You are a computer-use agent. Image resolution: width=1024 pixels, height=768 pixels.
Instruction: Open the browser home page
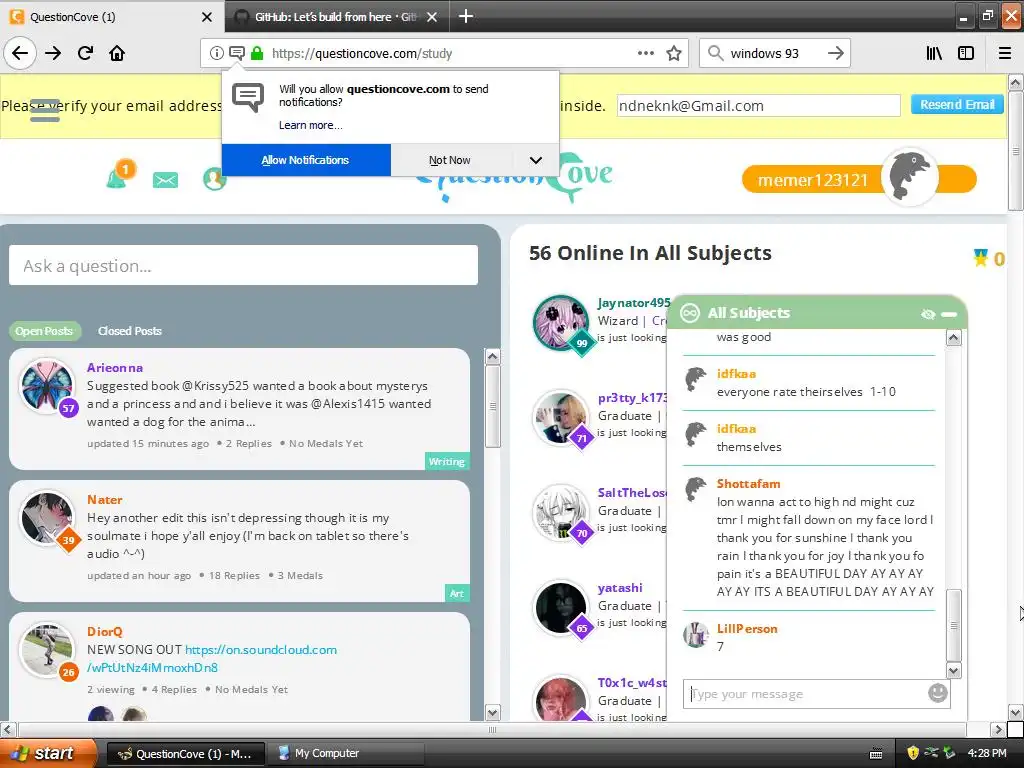117,53
